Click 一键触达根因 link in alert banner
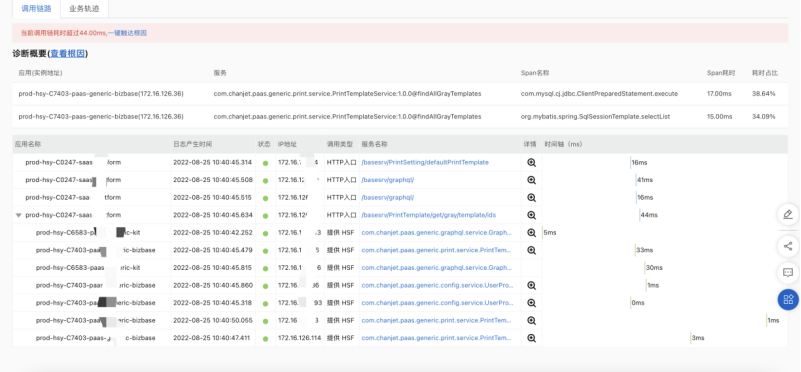 click(128, 33)
